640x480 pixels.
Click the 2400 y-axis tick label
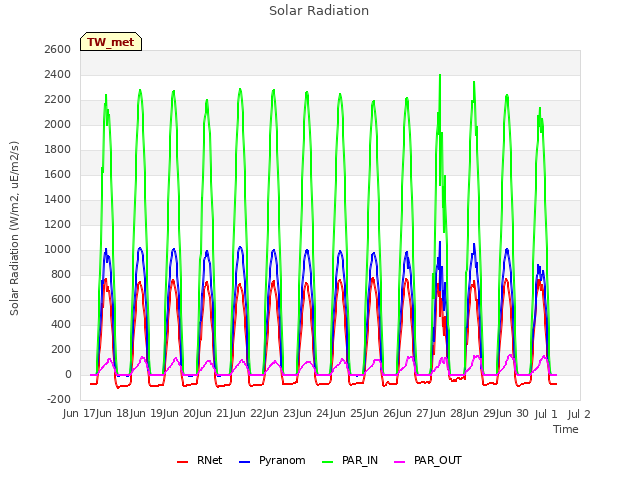58,75
